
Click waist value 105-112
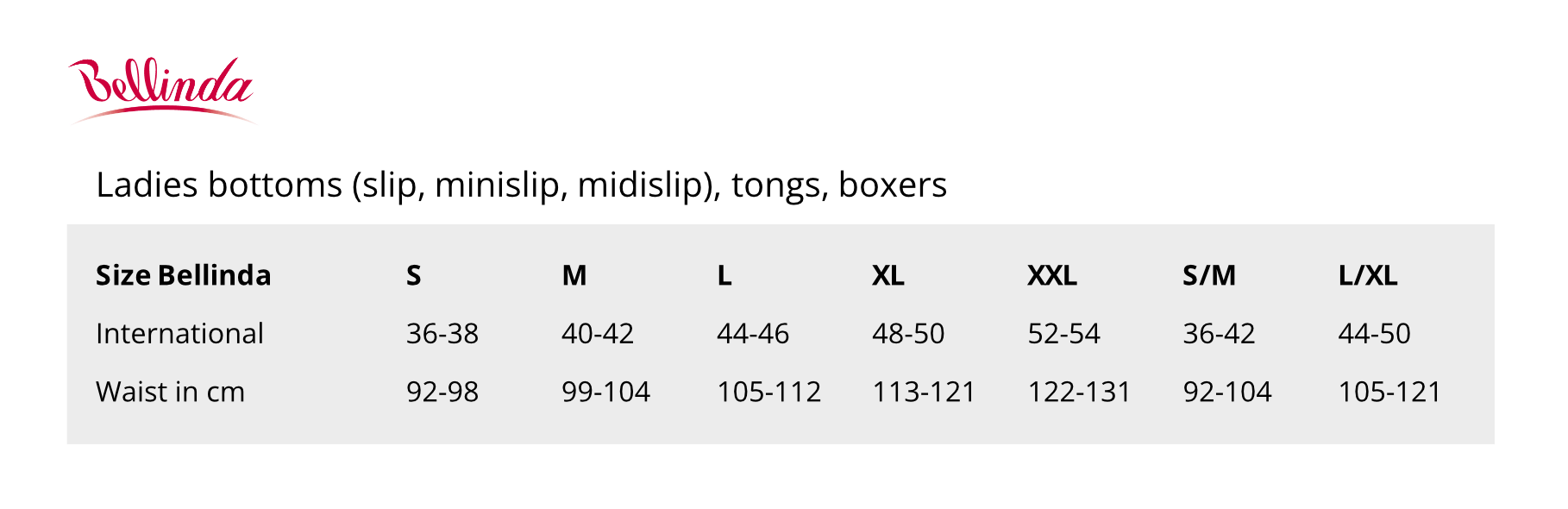tap(769, 393)
